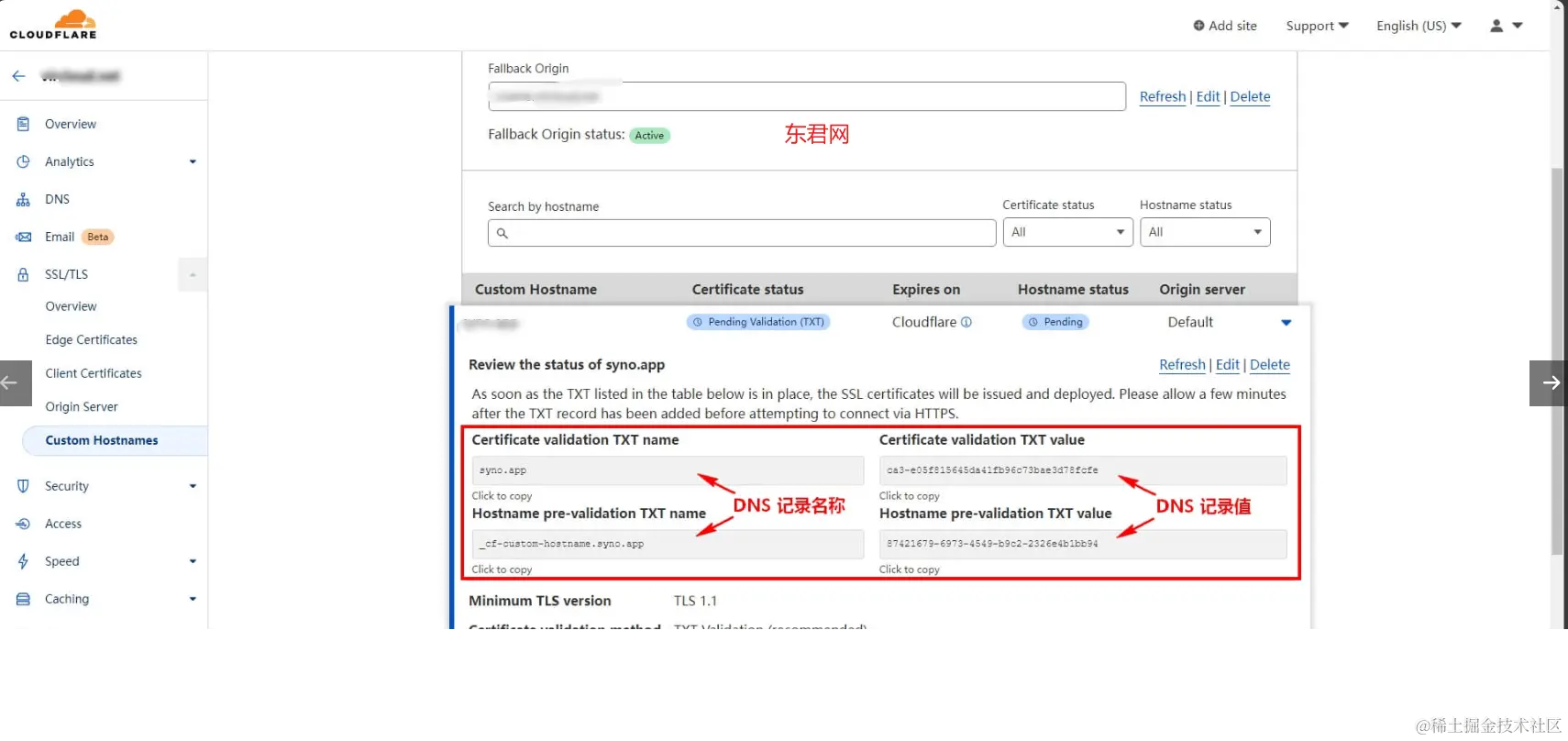The height and width of the screenshot is (741, 1568).
Task: Click the plus icon for Add site
Action: point(1198,26)
